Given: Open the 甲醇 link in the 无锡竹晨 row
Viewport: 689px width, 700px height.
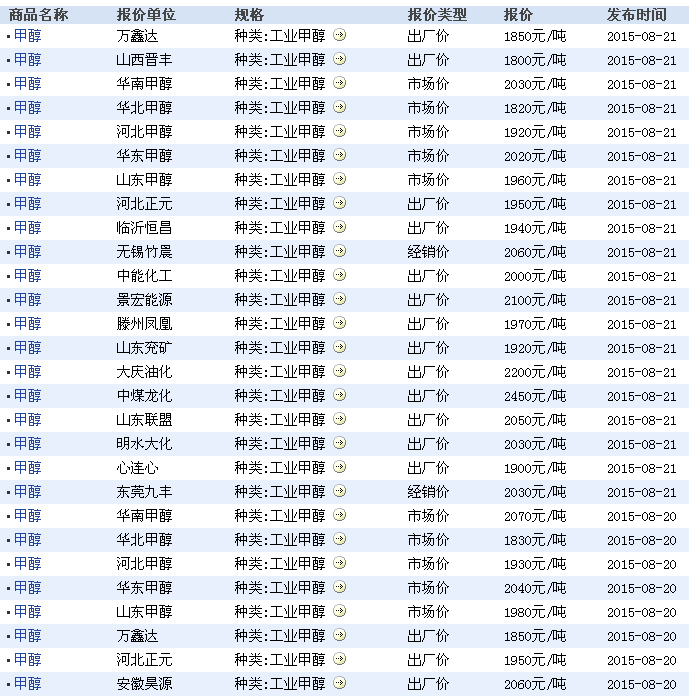Looking at the screenshot, I should click(28, 252).
